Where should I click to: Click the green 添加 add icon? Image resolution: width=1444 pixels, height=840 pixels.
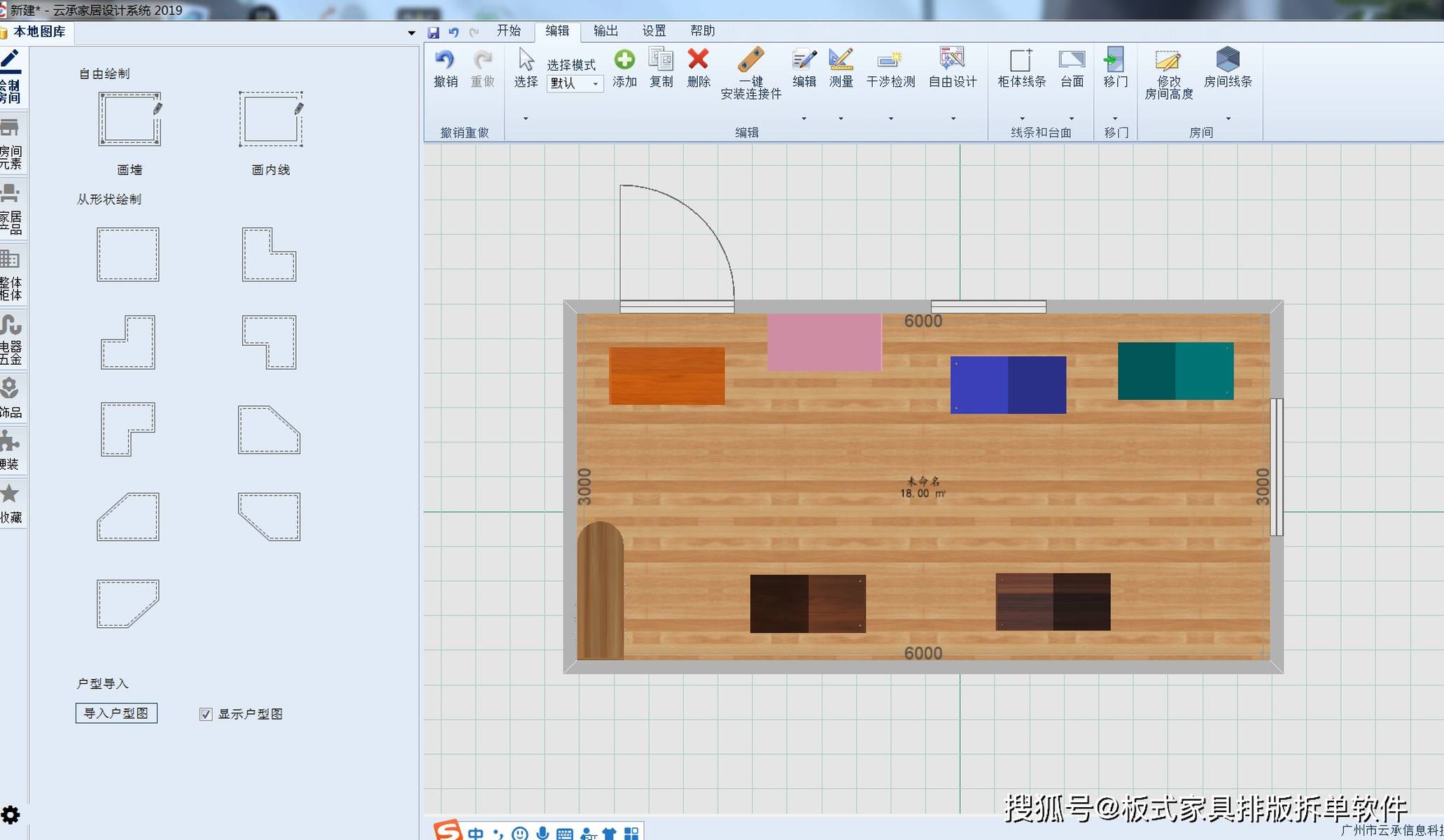(624, 59)
